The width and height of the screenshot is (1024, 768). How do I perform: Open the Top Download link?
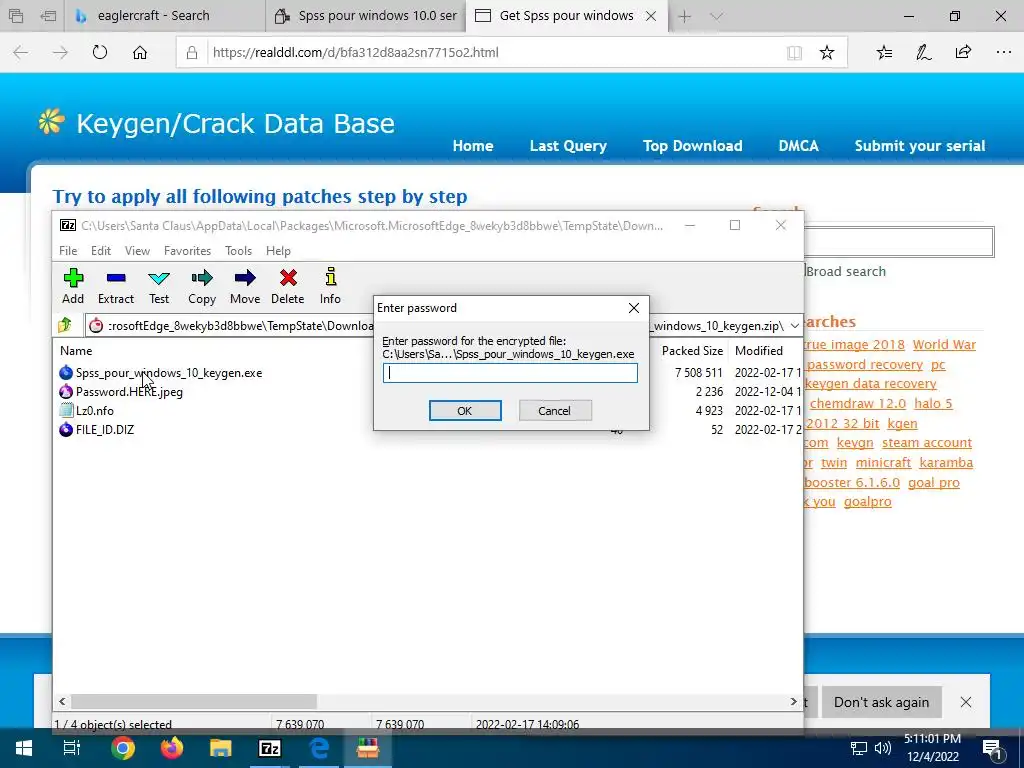[692, 146]
